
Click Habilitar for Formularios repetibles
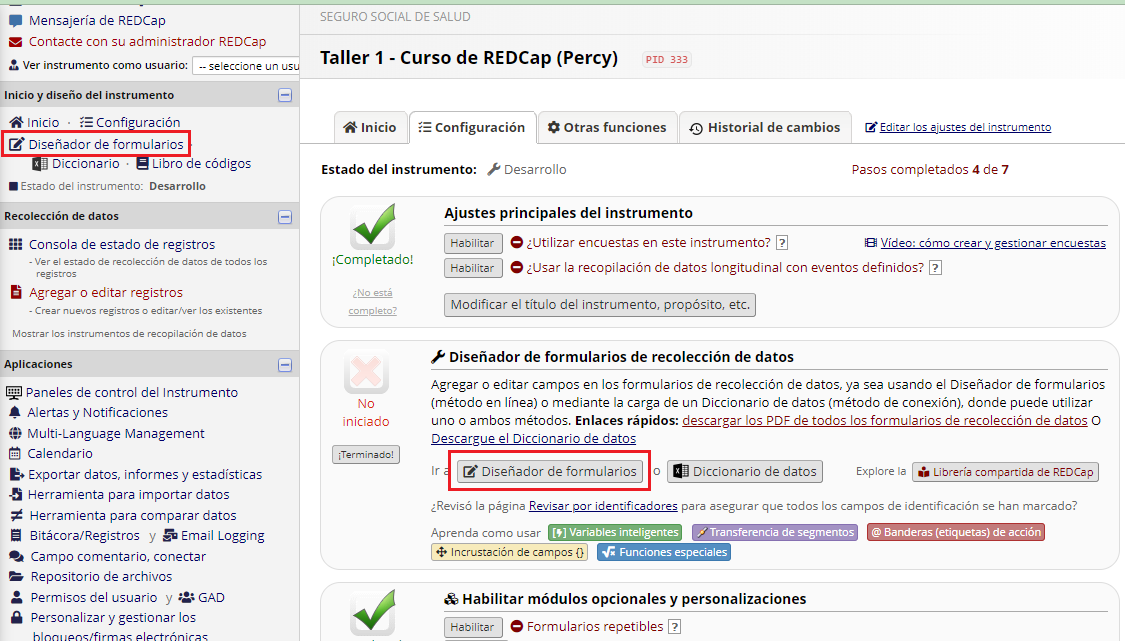(472, 627)
